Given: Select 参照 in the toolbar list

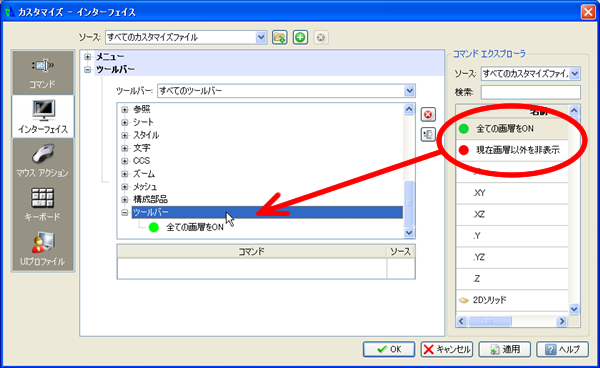Looking at the screenshot, I should [142, 109].
